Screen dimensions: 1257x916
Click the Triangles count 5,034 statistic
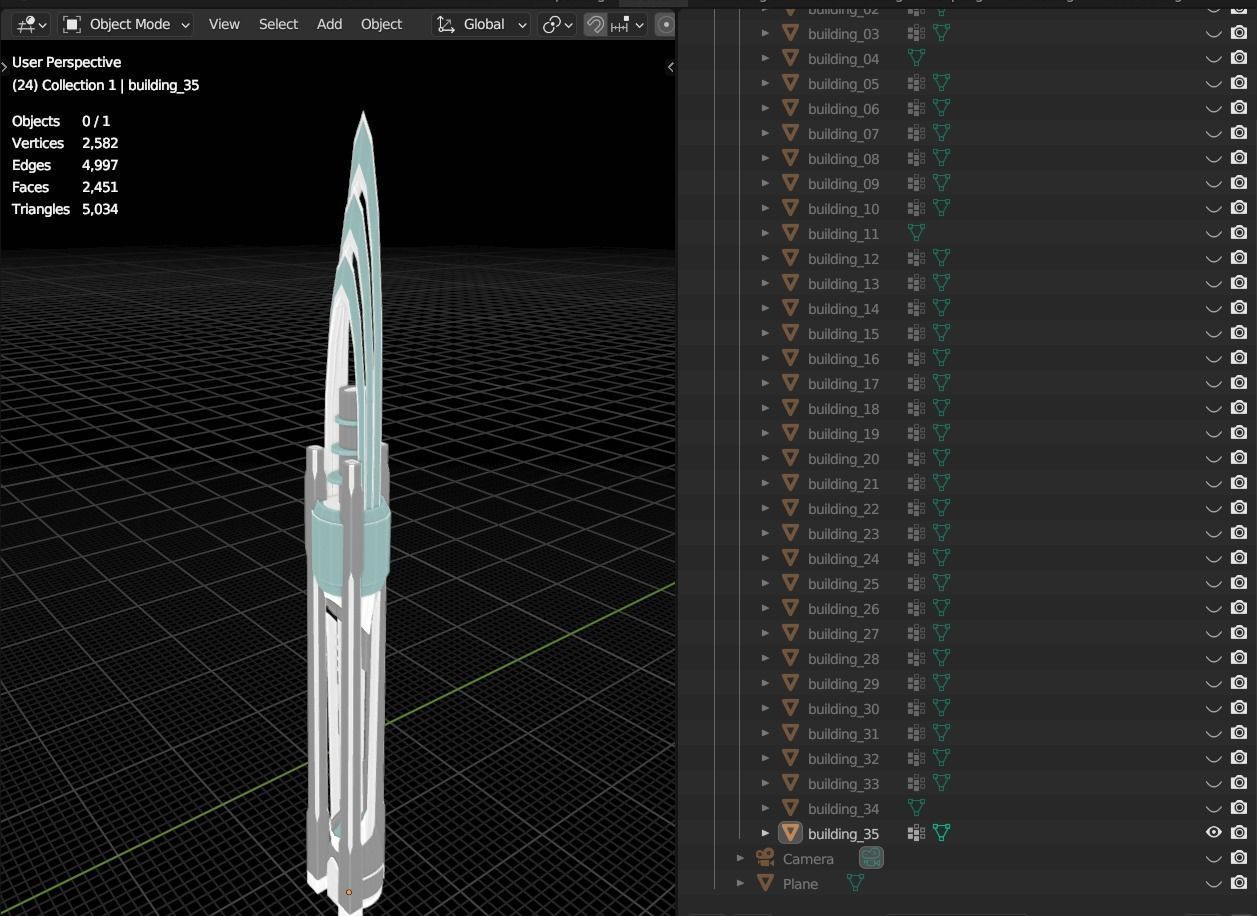pos(100,209)
